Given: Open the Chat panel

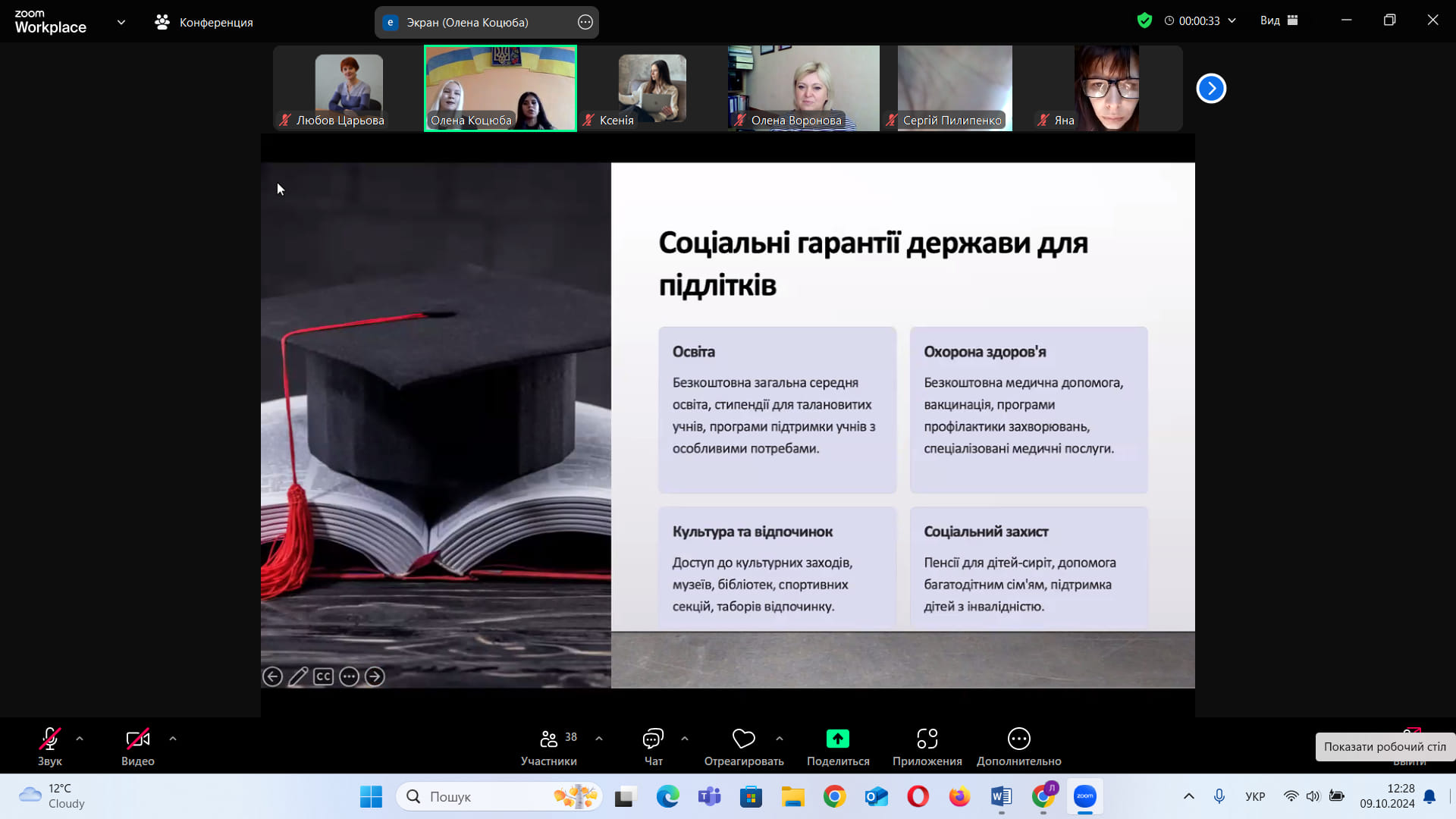Looking at the screenshot, I should (x=653, y=747).
